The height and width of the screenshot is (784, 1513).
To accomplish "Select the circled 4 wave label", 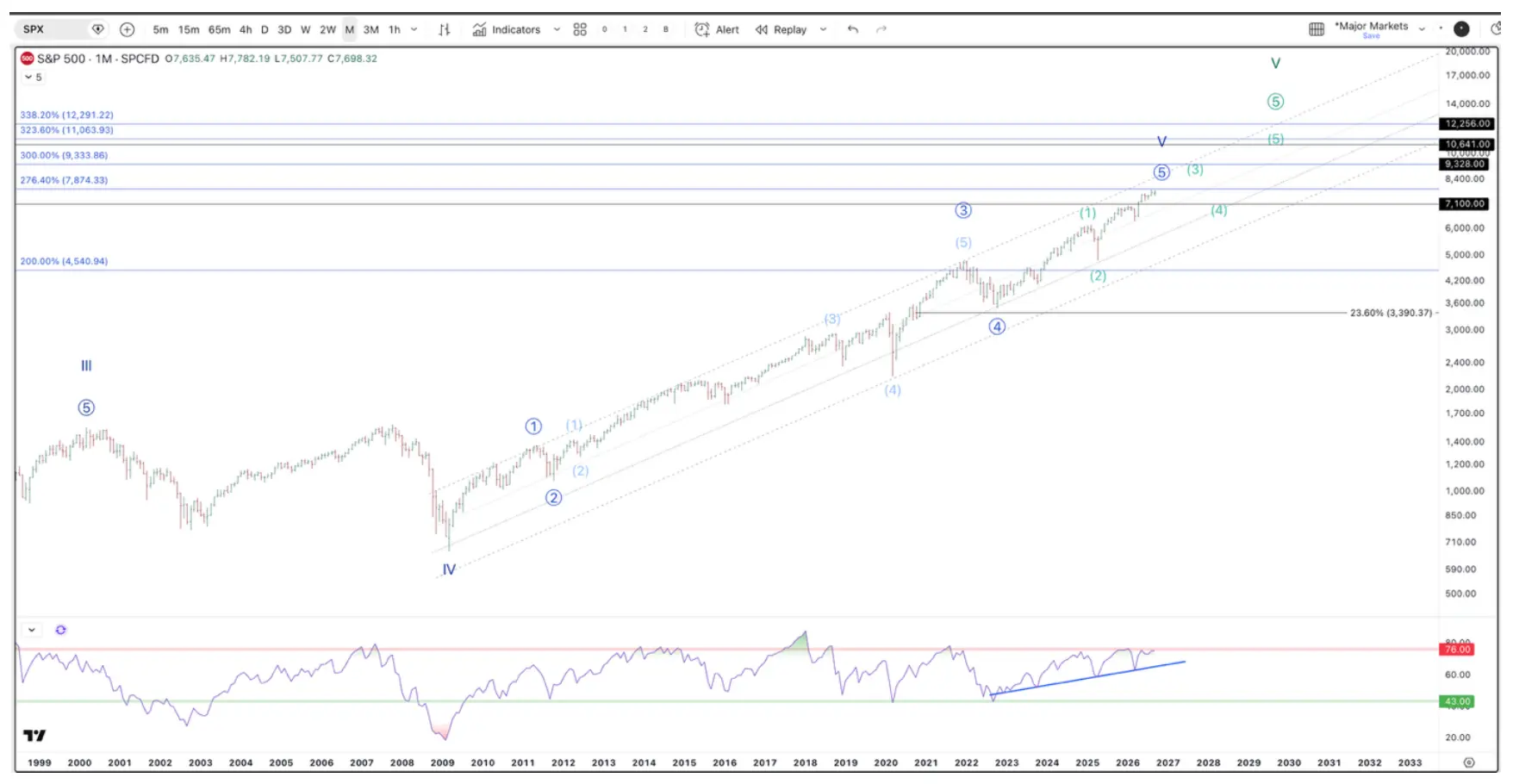I will 997,327.
